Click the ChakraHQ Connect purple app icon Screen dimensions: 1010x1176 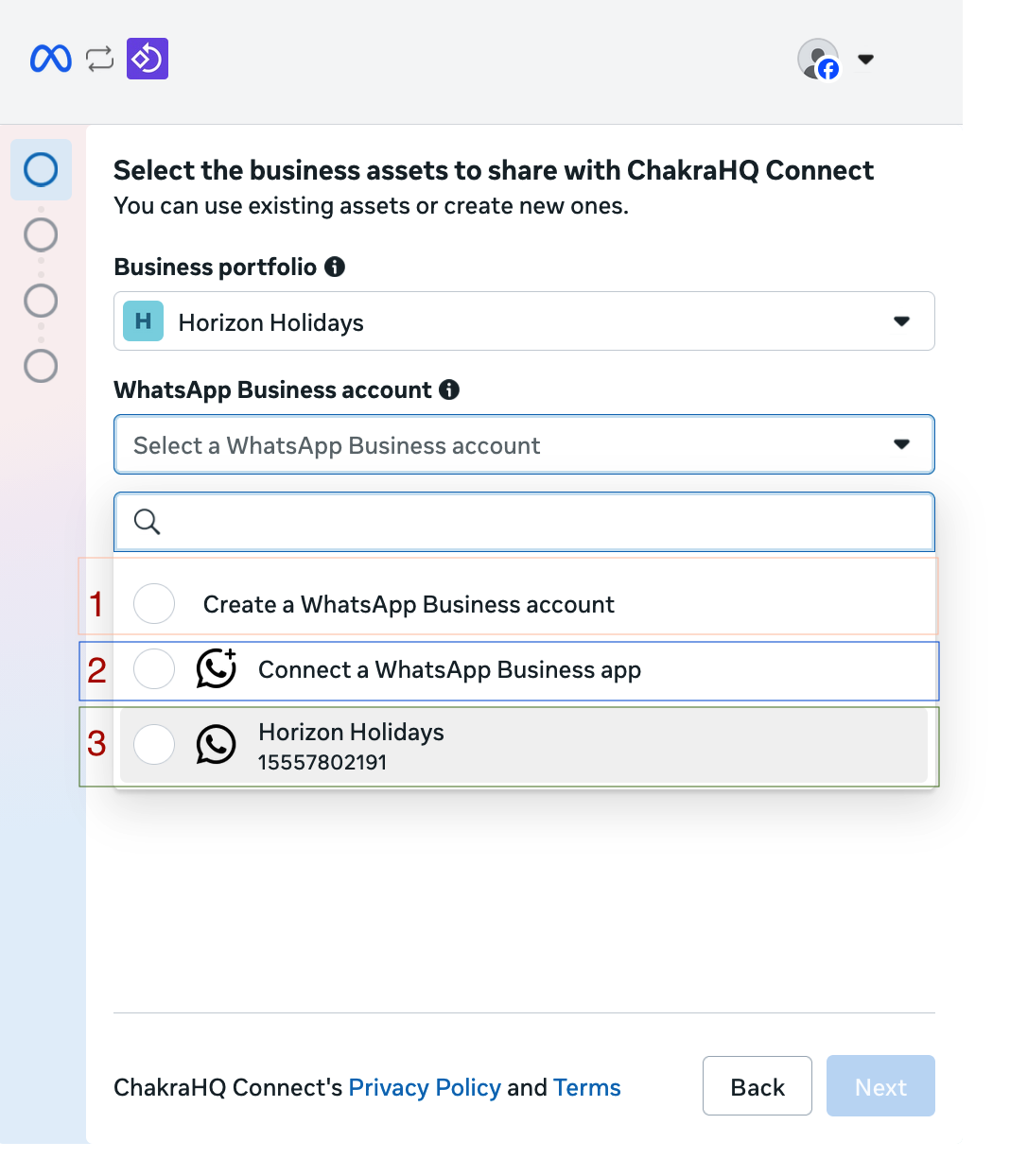[x=148, y=59]
